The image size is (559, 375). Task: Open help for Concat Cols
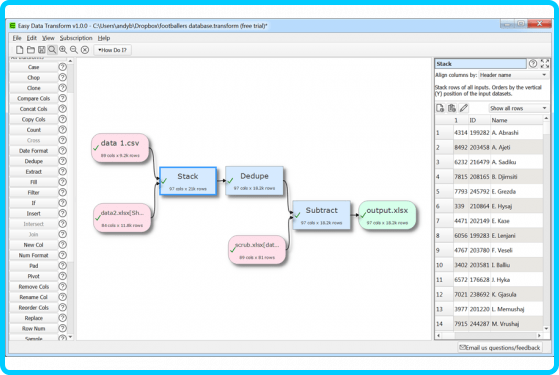[62, 109]
